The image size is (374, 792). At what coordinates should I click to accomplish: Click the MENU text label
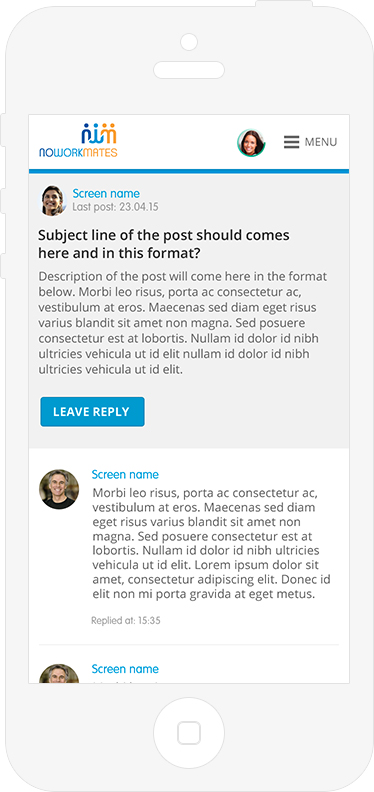pyautogui.click(x=321, y=142)
